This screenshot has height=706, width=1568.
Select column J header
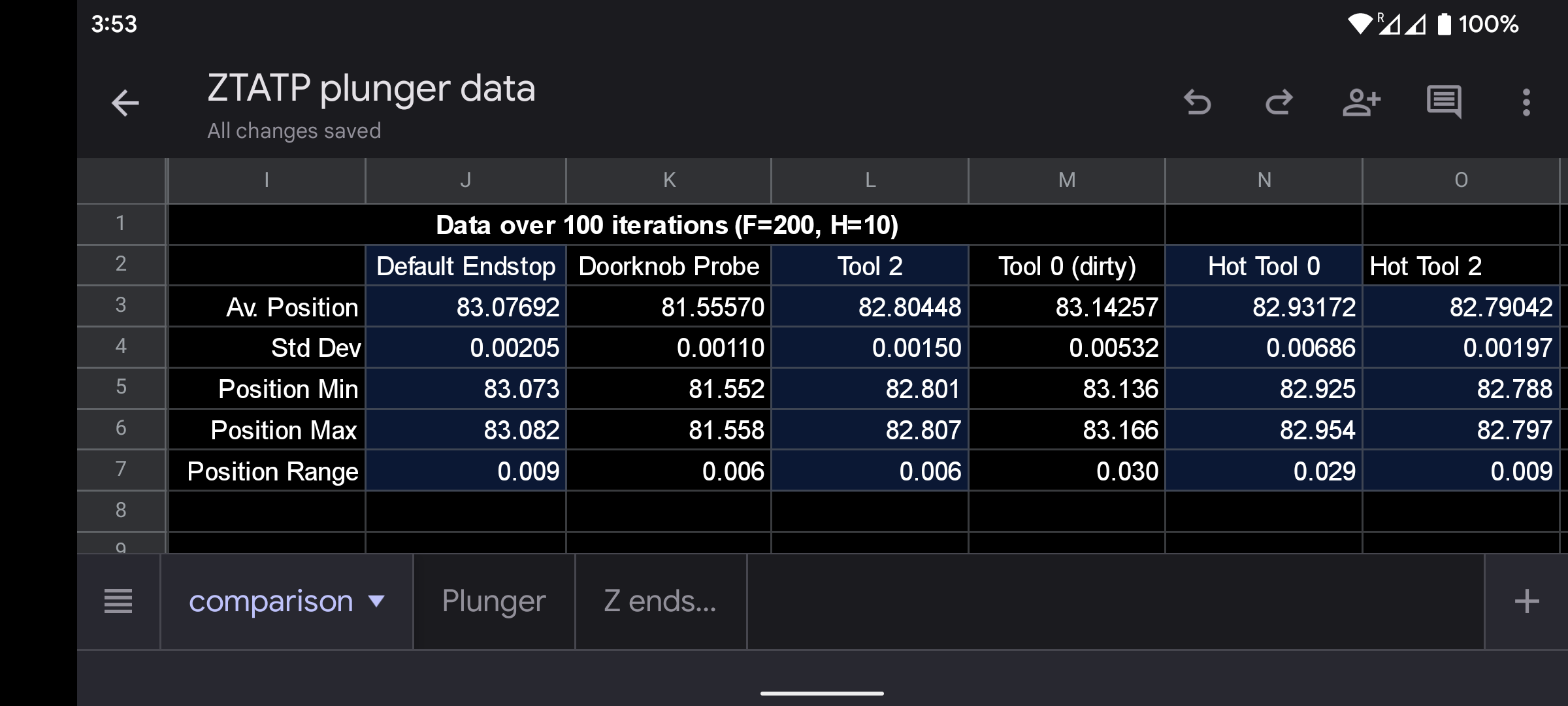465,180
